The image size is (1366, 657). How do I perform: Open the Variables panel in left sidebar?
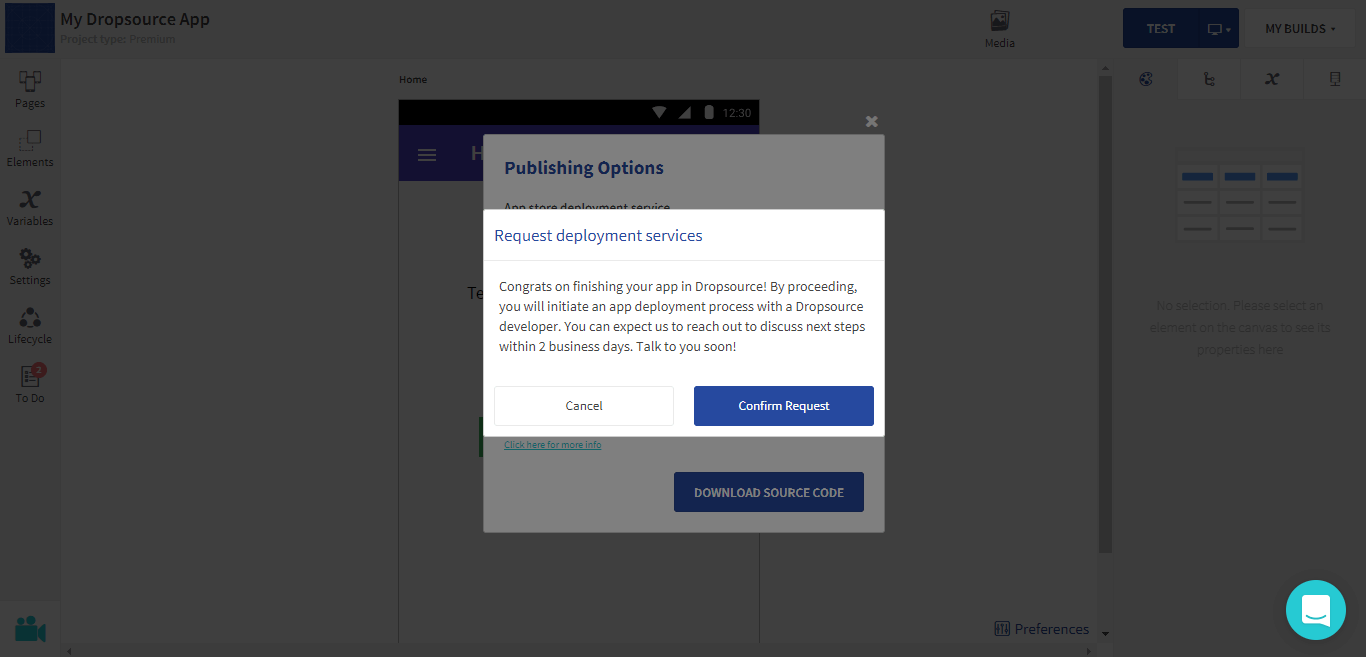[x=30, y=207]
